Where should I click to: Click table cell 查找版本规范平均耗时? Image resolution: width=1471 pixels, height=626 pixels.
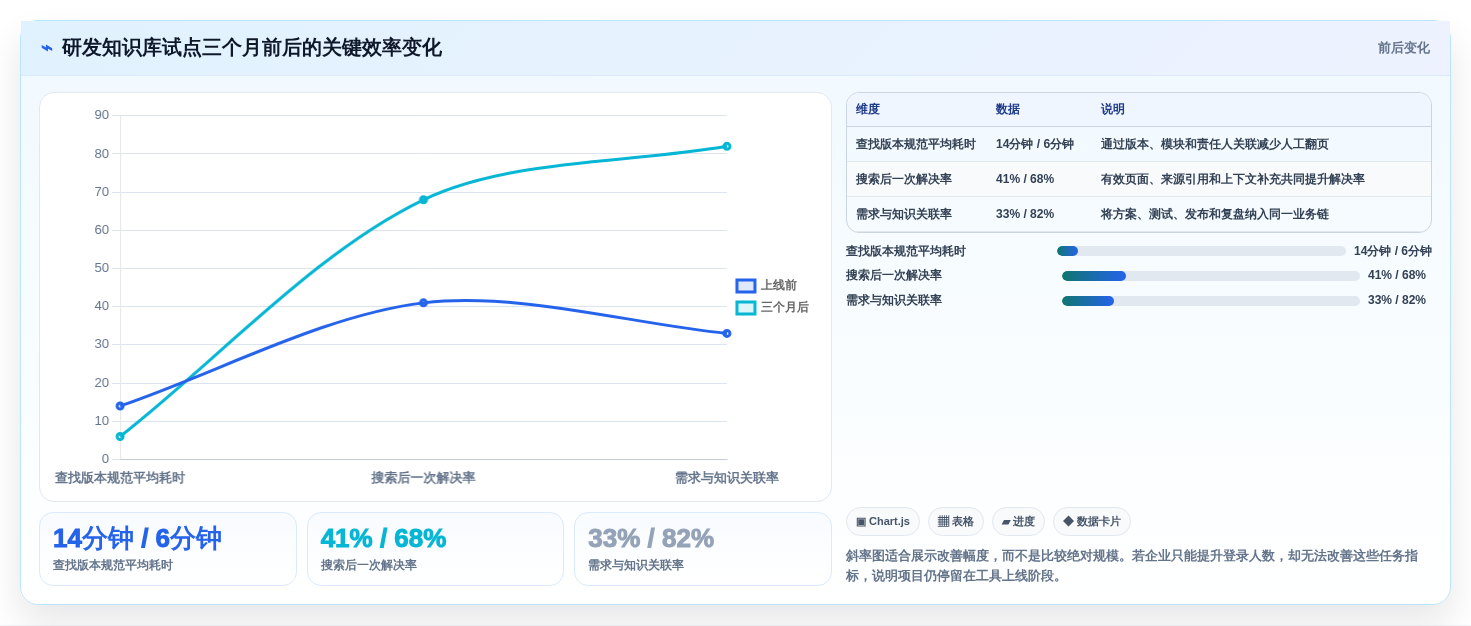tap(916, 144)
